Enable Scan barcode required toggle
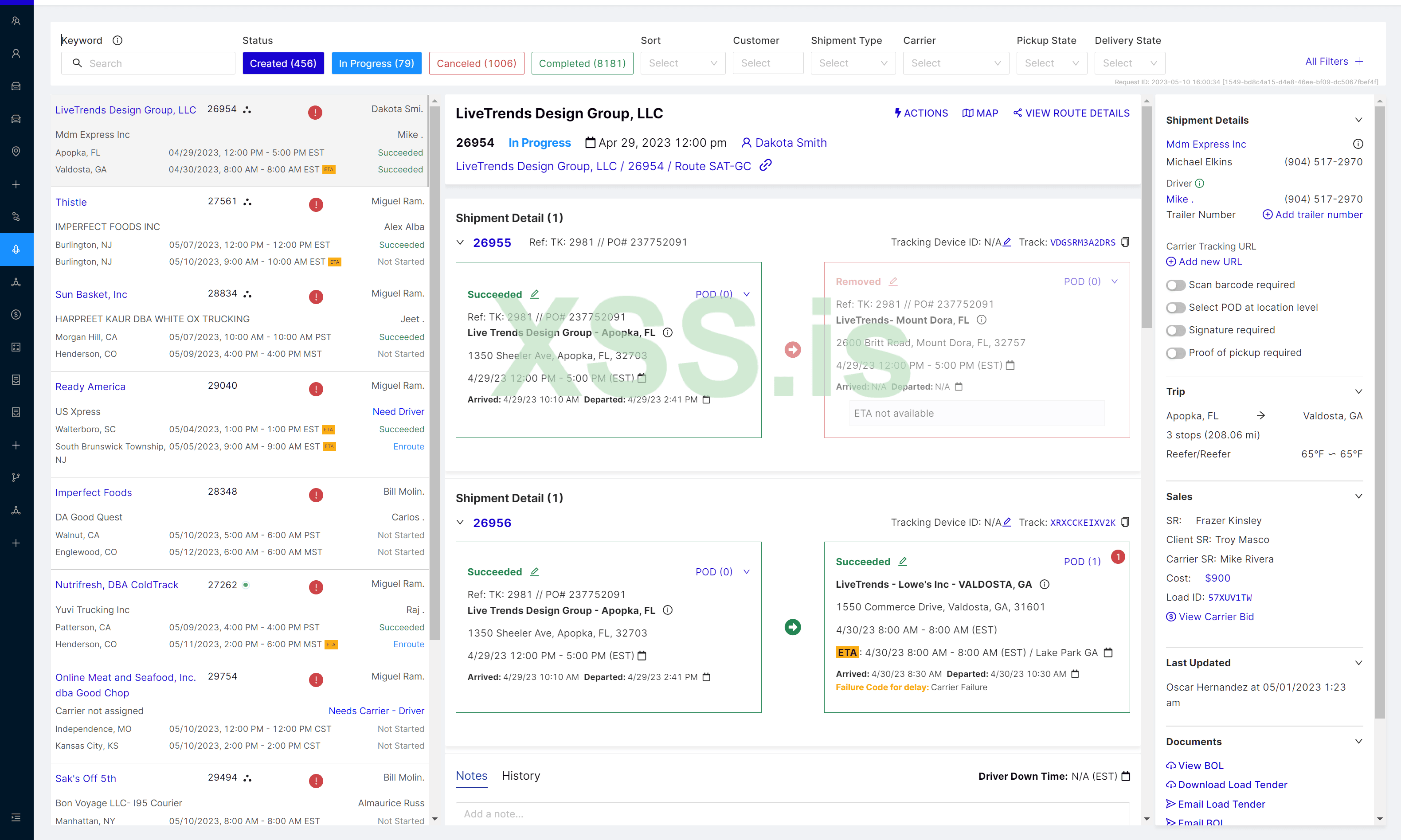 [x=1175, y=285]
